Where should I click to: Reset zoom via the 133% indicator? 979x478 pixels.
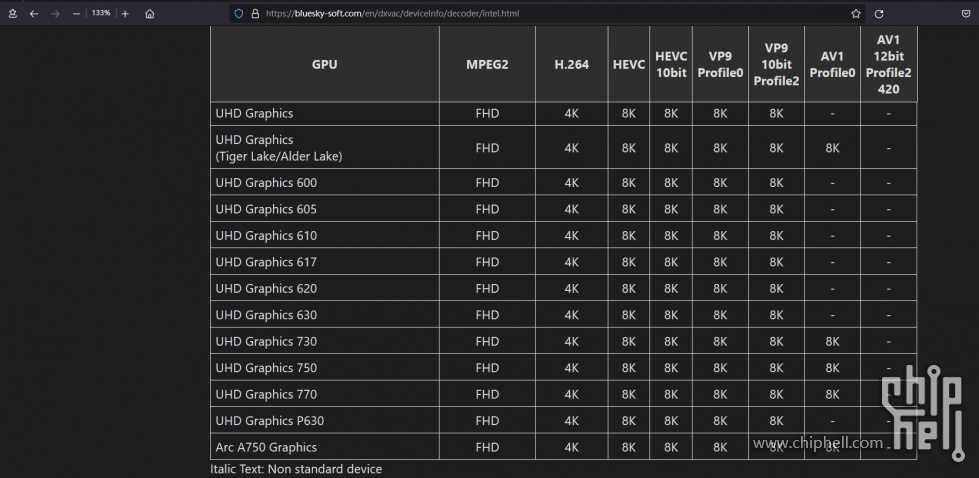(101, 12)
